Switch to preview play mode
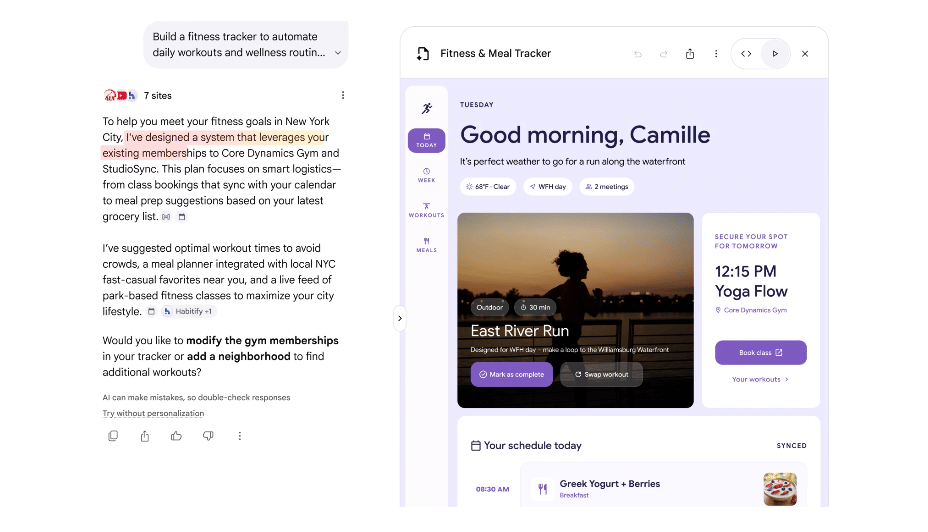This screenshot has width=928, height=532. [x=775, y=54]
